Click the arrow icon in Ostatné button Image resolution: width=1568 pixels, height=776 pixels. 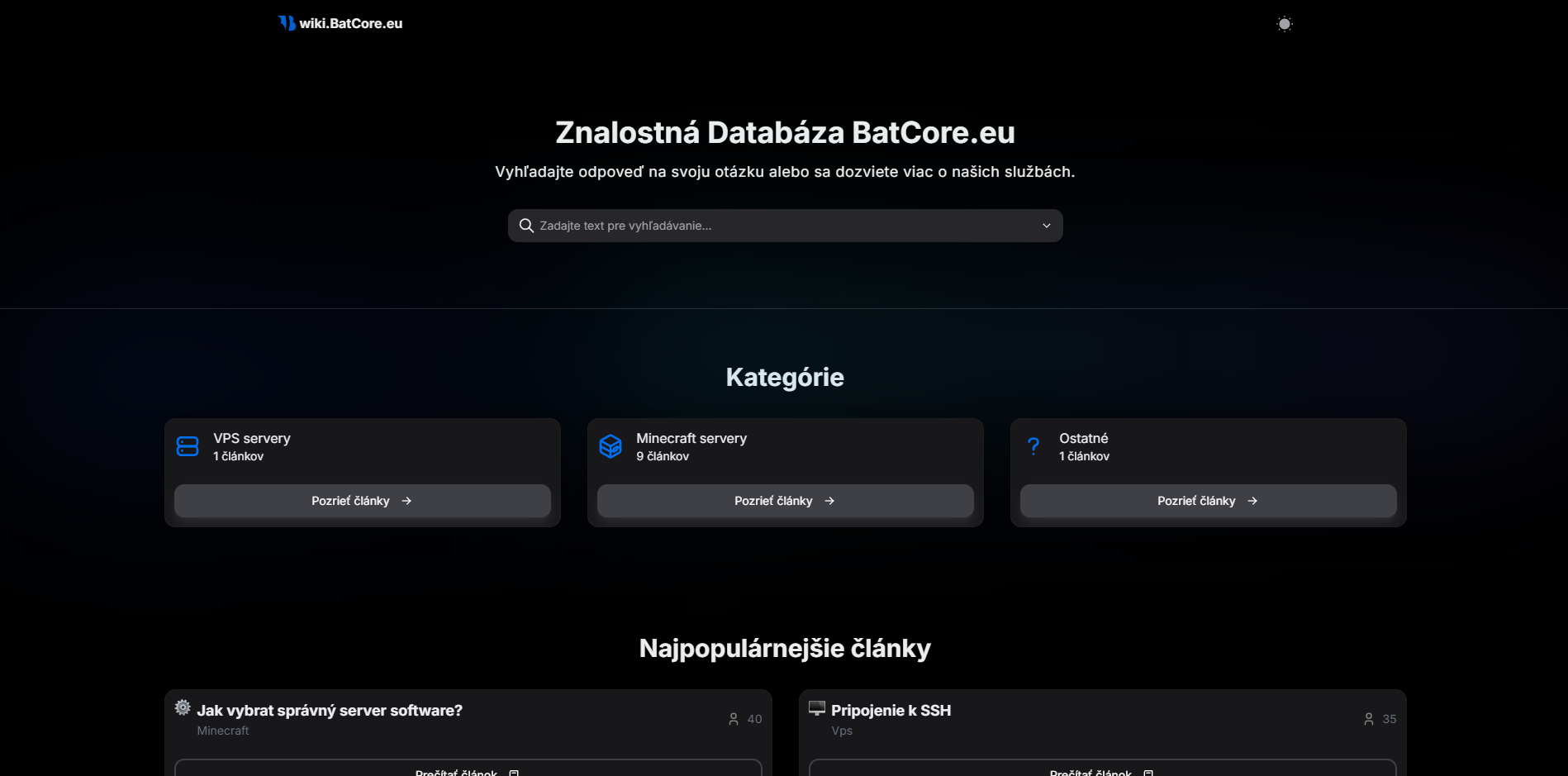[1252, 501]
